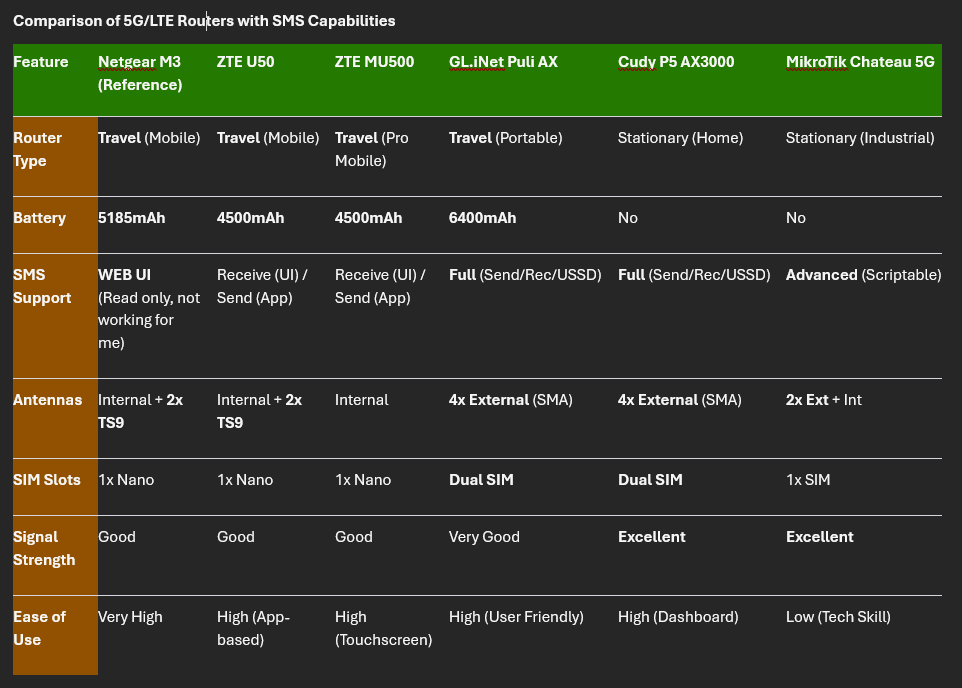Image resolution: width=962 pixels, height=688 pixels.
Task: Click the 'ZTE MU500' column header
Action: point(373,62)
